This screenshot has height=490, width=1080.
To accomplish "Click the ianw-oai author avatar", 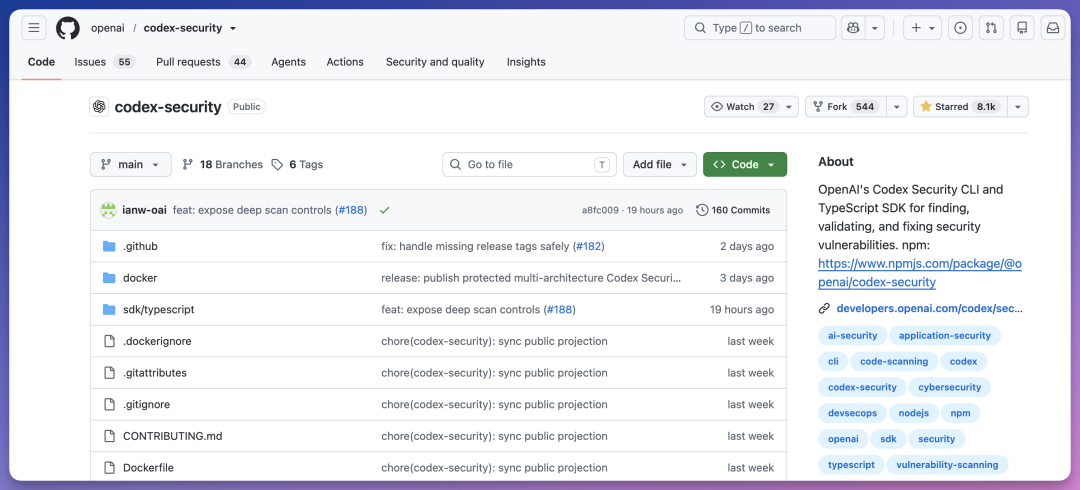I will [108, 210].
